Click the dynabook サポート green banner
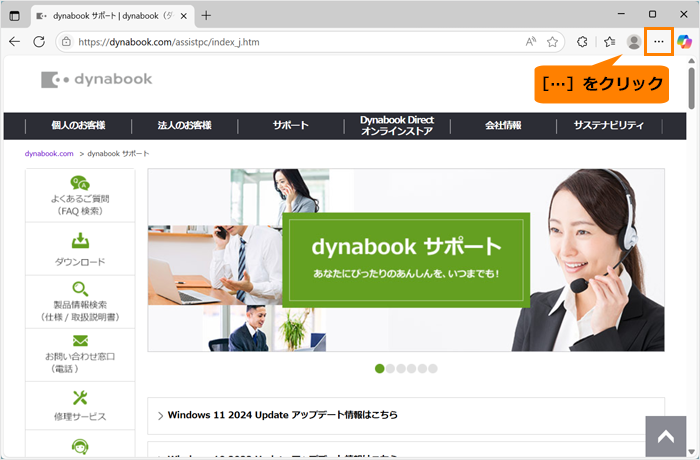 (x=406, y=260)
